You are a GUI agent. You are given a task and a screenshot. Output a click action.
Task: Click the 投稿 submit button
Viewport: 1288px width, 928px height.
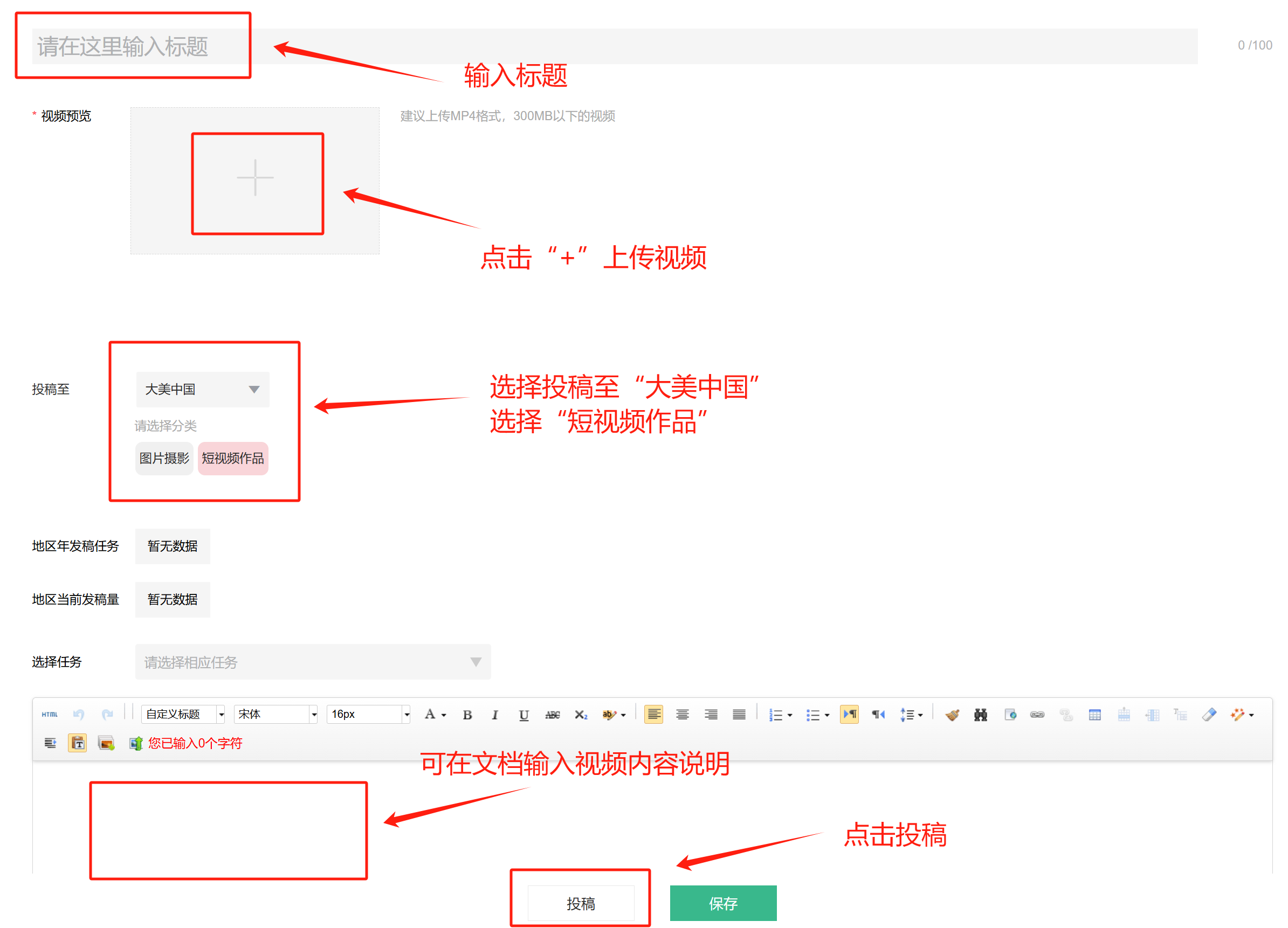(581, 903)
